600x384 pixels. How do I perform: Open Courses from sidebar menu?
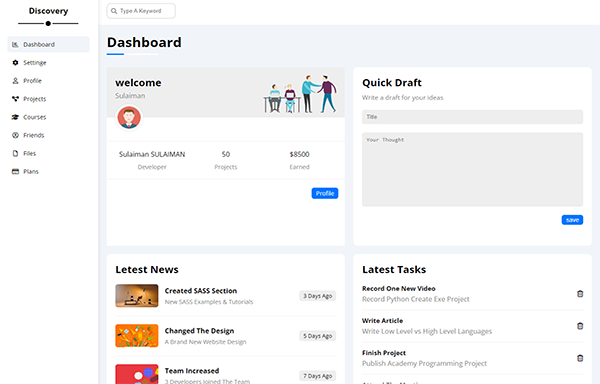[x=48, y=117]
